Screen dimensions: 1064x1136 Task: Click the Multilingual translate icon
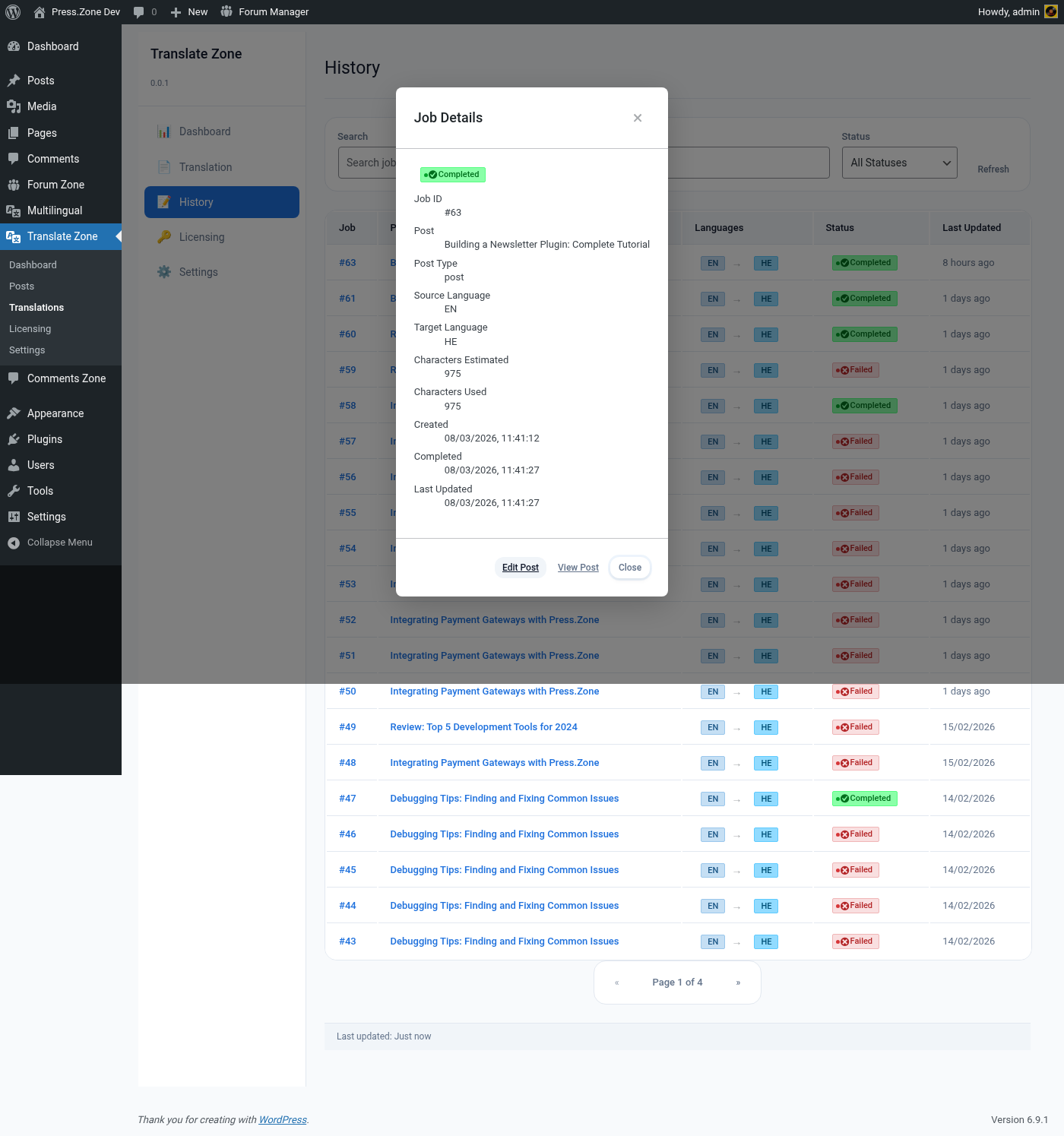coord(14,210)
